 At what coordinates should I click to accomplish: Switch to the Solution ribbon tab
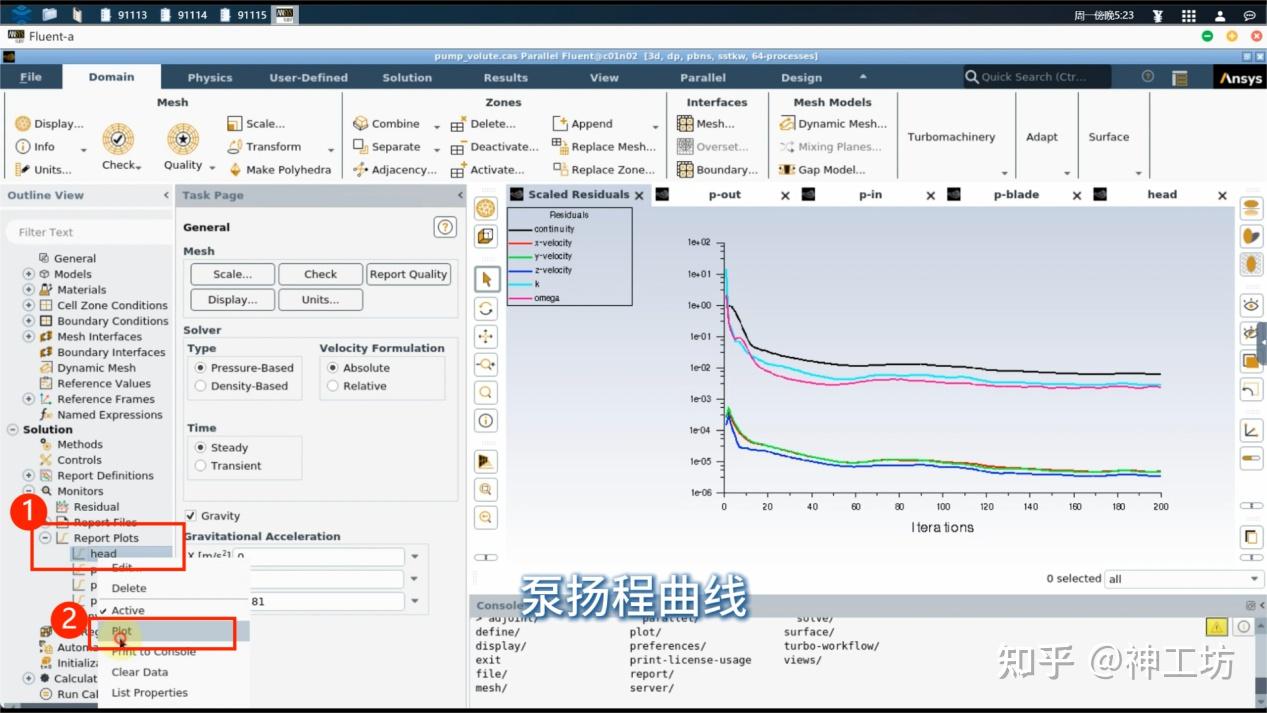(407, 77)
